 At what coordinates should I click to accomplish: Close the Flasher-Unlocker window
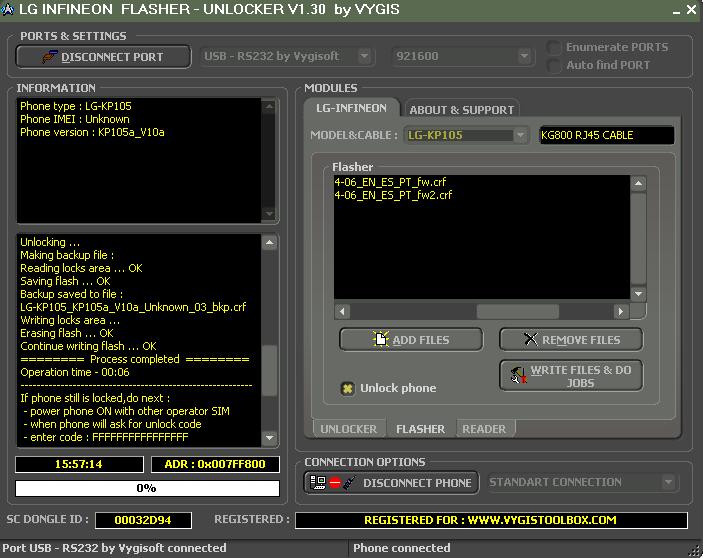click(x=692, y=9)
